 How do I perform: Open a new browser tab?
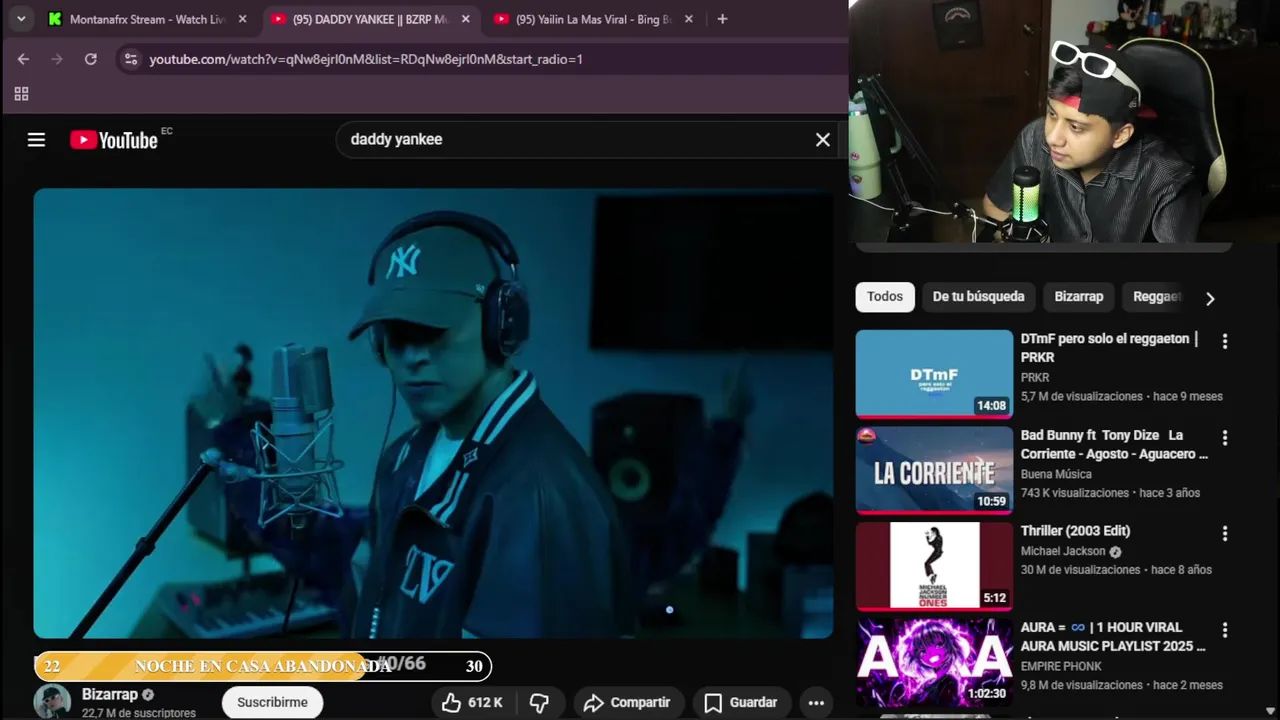[722, 19]
